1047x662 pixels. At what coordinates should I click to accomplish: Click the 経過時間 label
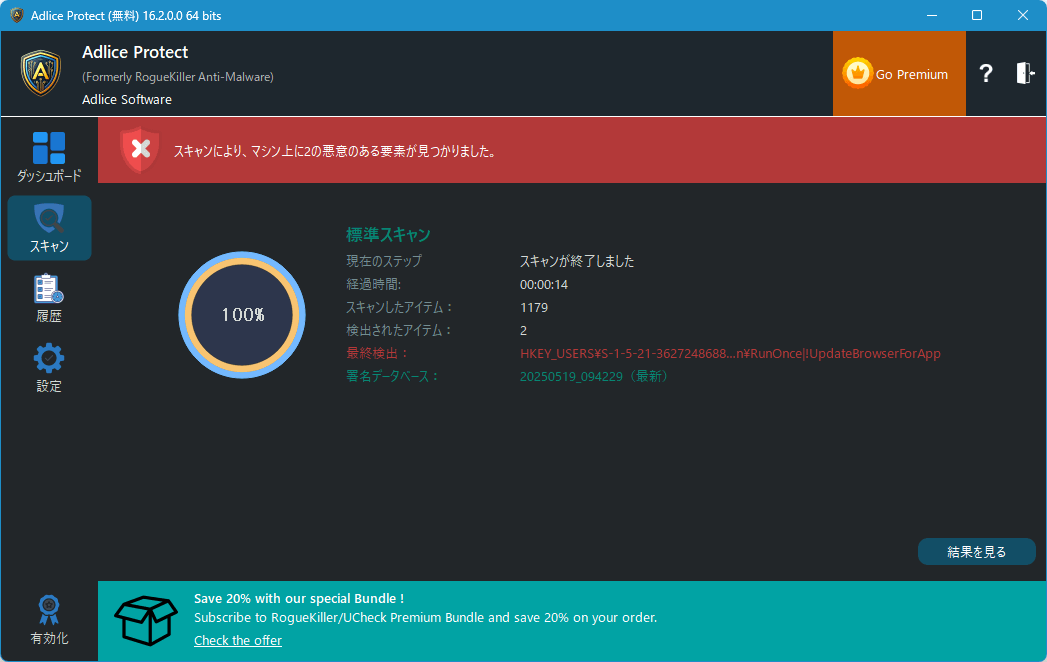point(373,285)
